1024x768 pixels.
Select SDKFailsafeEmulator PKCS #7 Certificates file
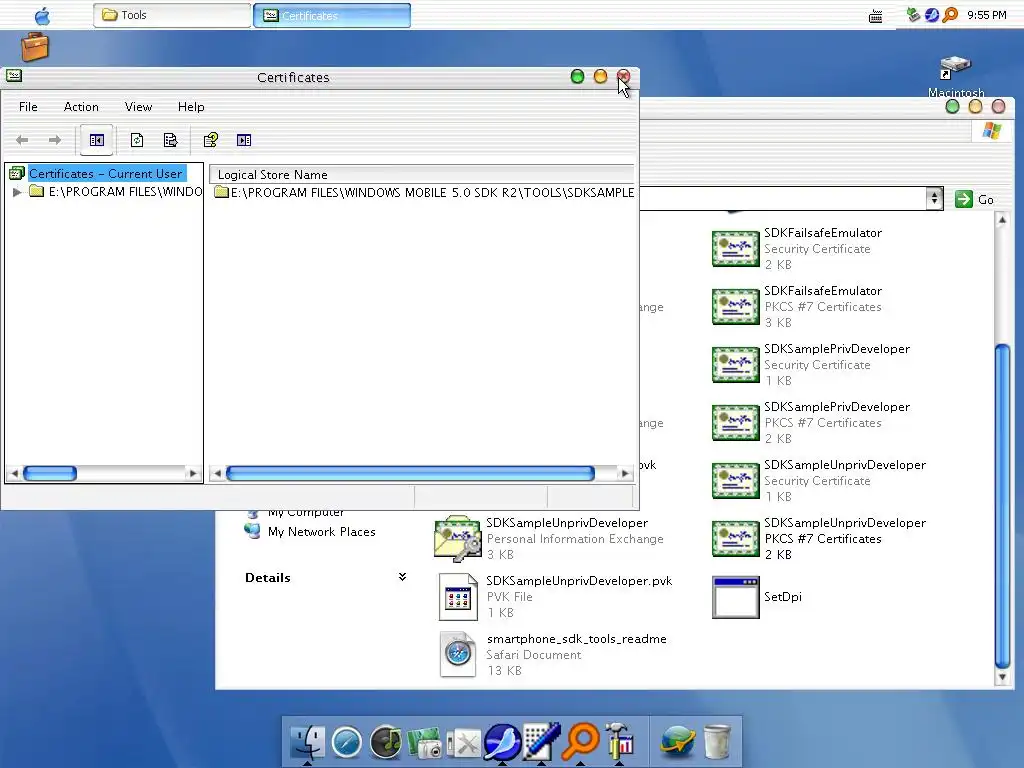(797, 306)
